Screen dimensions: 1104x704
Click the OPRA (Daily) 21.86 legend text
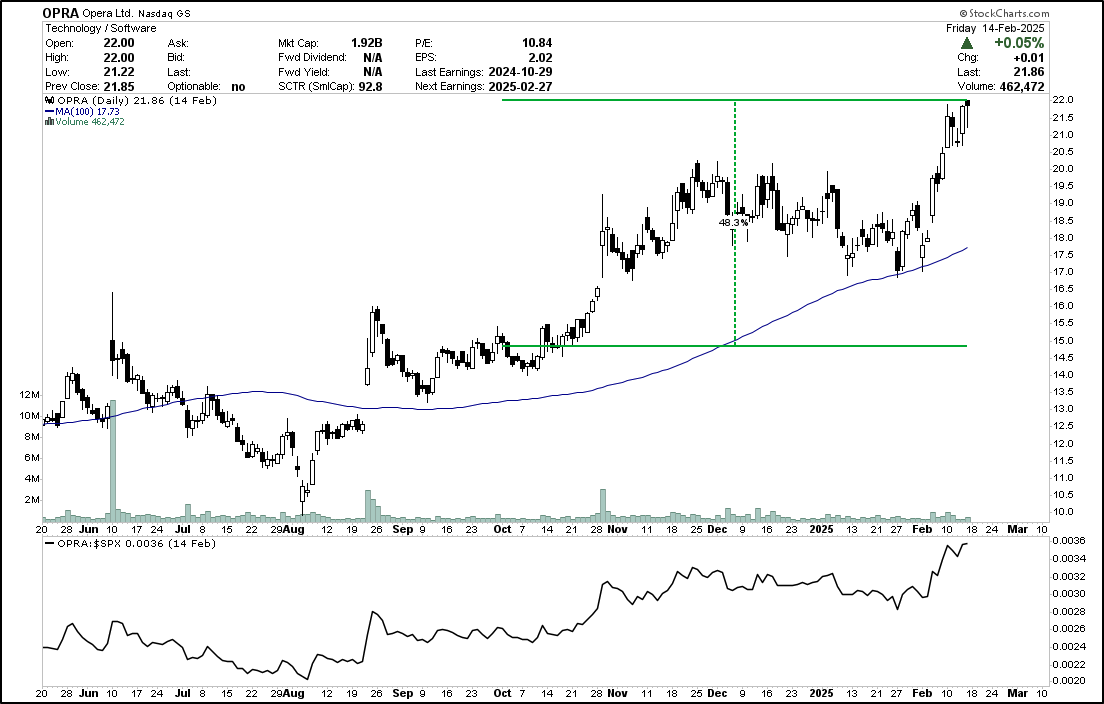(x=137, y=101)
